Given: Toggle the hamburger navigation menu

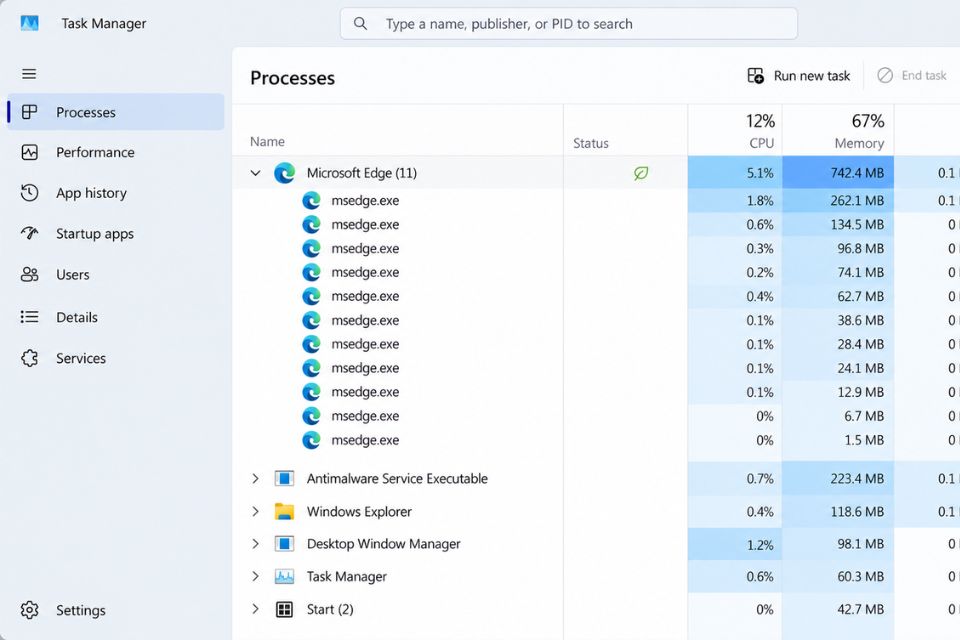Looking at the screenshot, I should tap(29, 74).
